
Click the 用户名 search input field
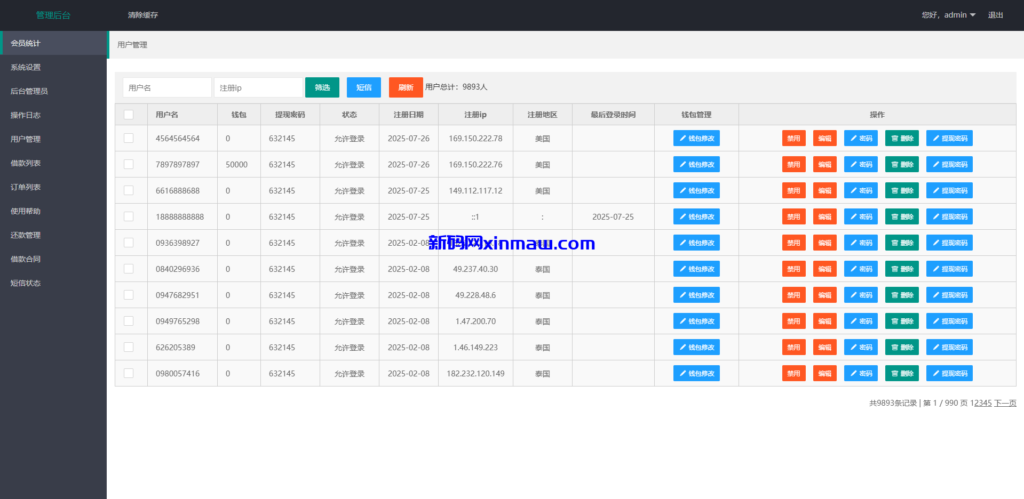(x=166, y=88)
